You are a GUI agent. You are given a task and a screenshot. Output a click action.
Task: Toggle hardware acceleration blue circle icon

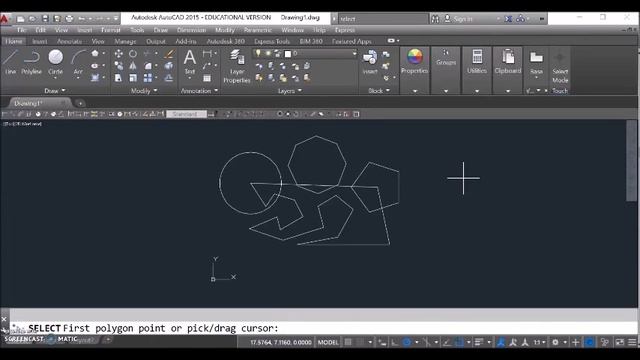(x=590, y=342)
